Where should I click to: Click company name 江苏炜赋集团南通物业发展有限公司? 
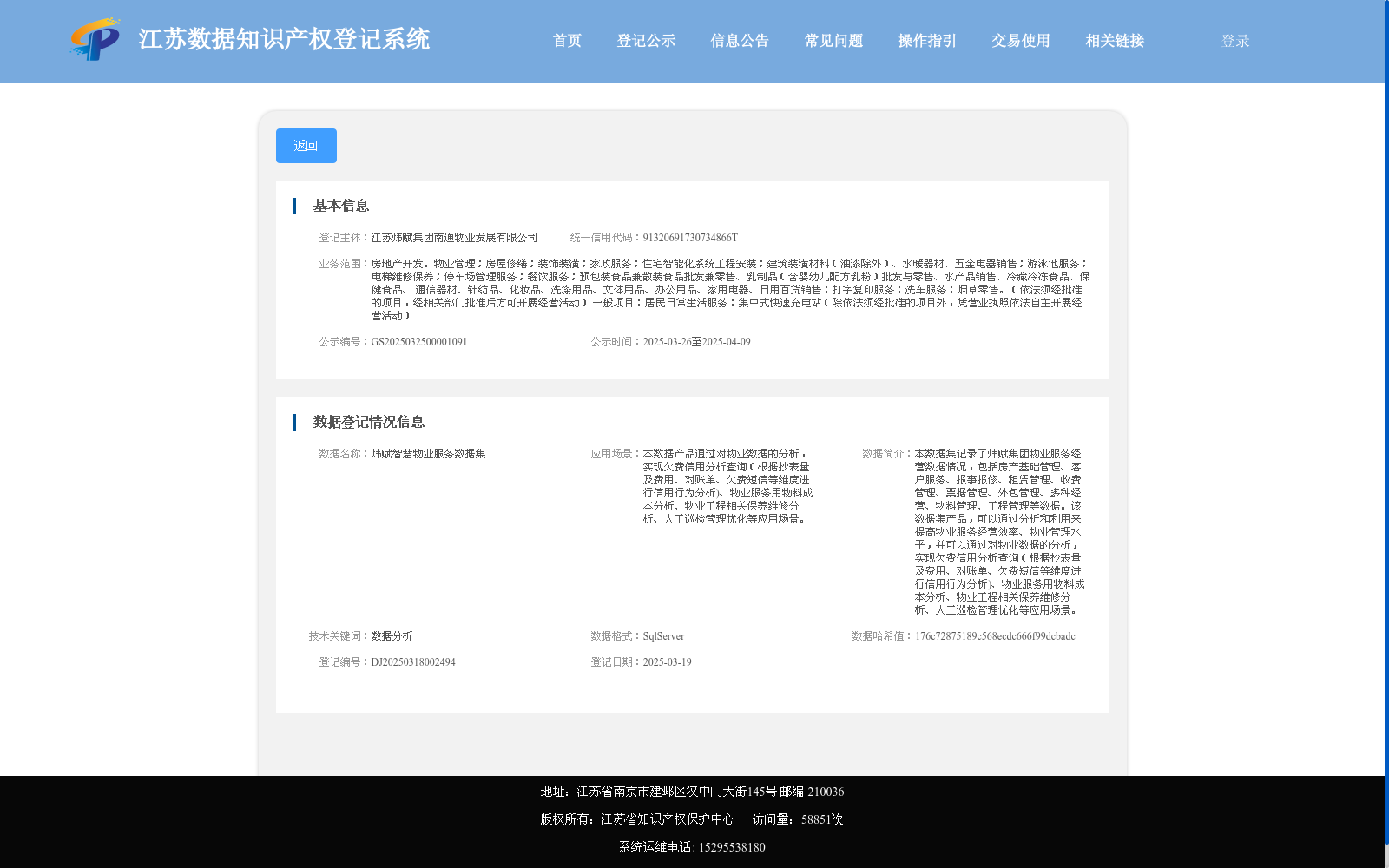click(x=454, y=238)
